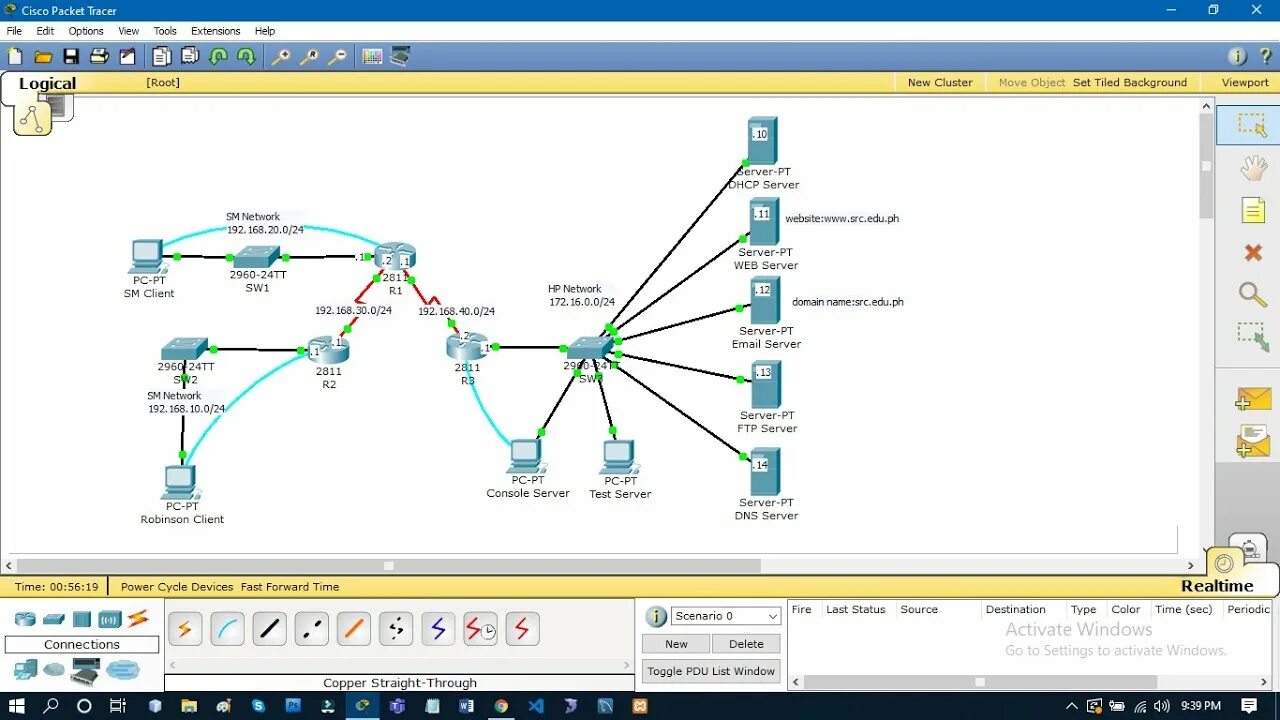
Task: Select the Resize Shape tool
Action: click(1253, 336)
